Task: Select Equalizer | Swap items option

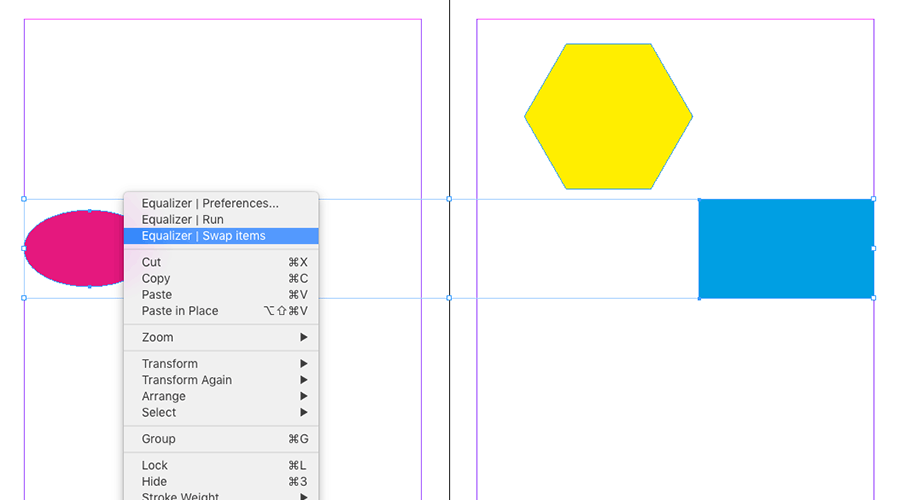Action: tap(204, 236)
